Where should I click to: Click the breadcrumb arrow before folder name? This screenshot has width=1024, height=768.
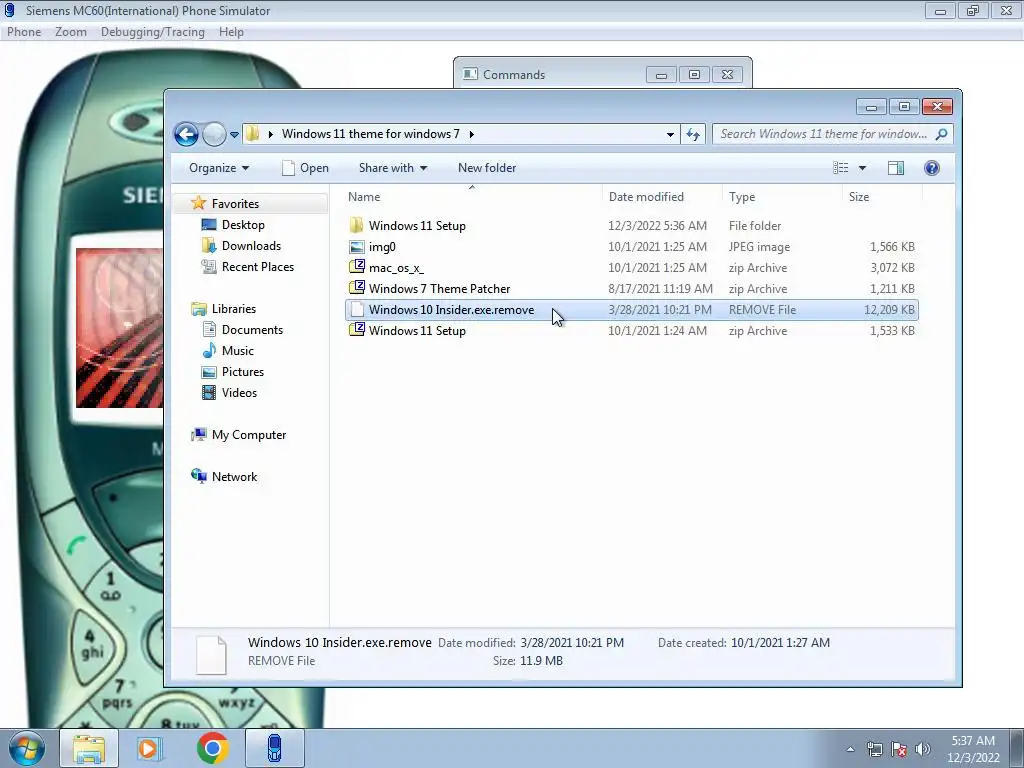270,135
